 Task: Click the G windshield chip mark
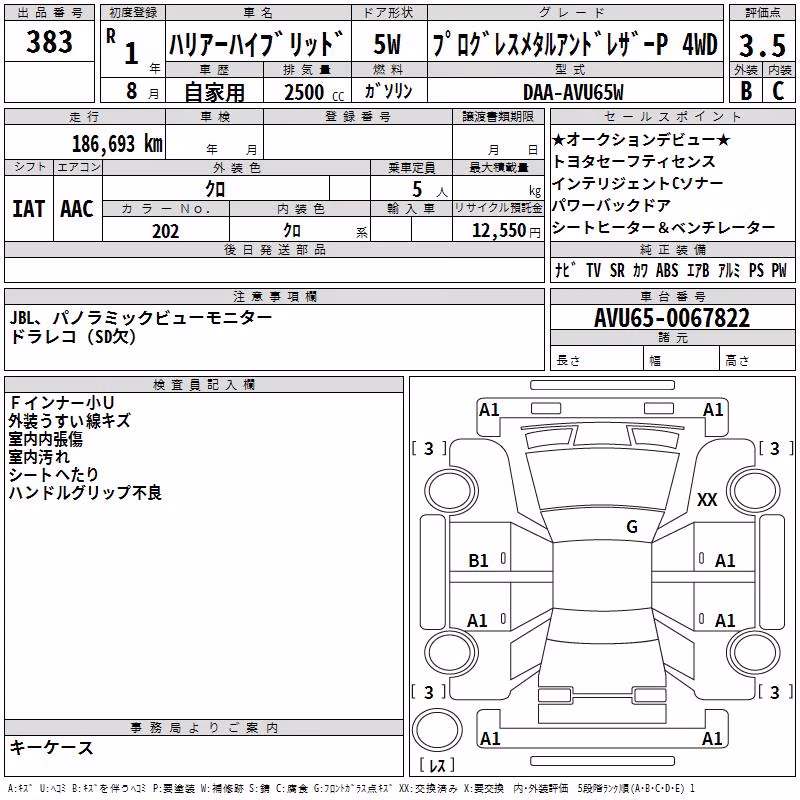click(x=632, y=526)
